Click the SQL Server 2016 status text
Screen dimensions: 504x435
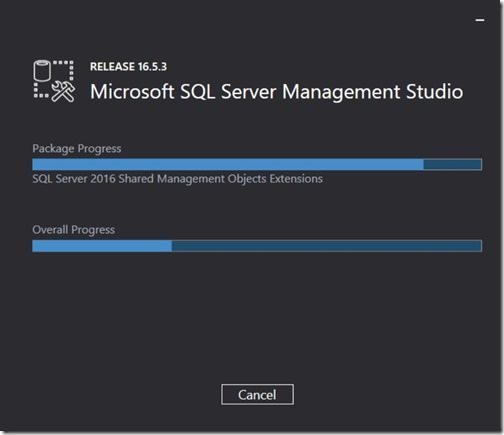pyautogui.click(x=177, y=179)
